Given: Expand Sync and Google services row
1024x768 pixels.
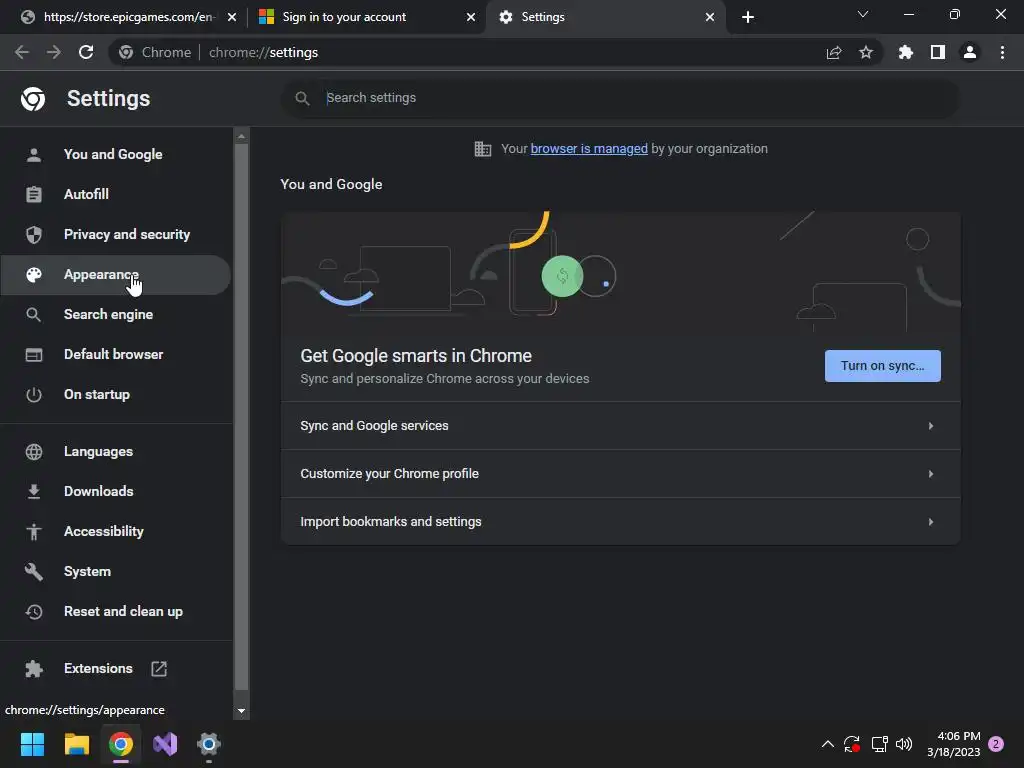Looking at the screenshot, I should (620, 426).
